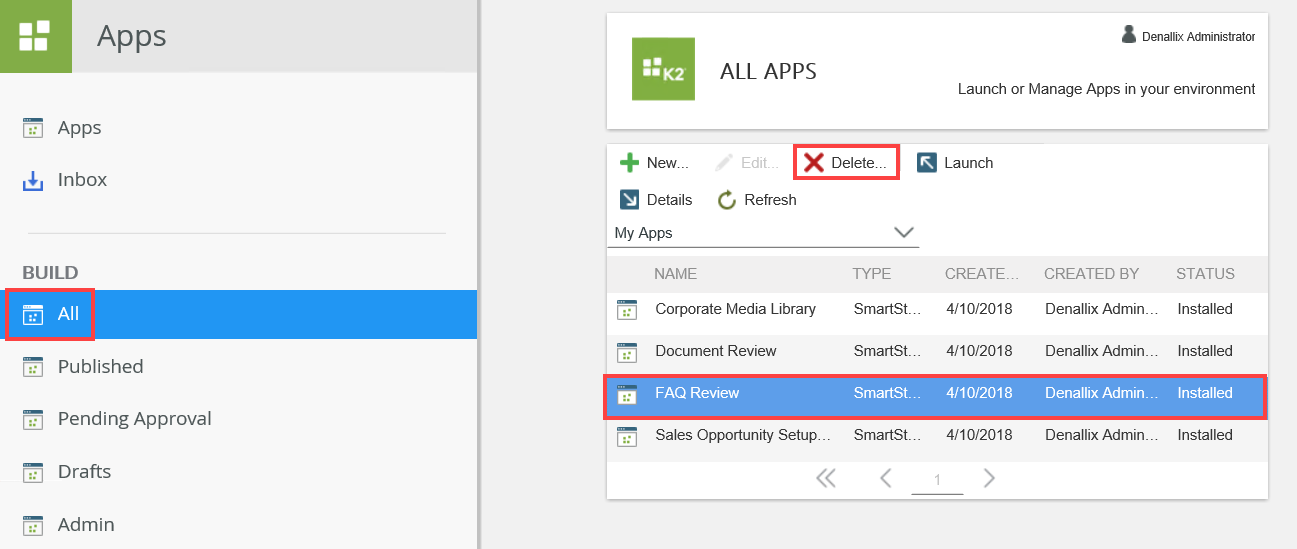Click the K2 All Apps logo
The image size is (1297, 549).
pyautogui.click(x=663, y=69)
